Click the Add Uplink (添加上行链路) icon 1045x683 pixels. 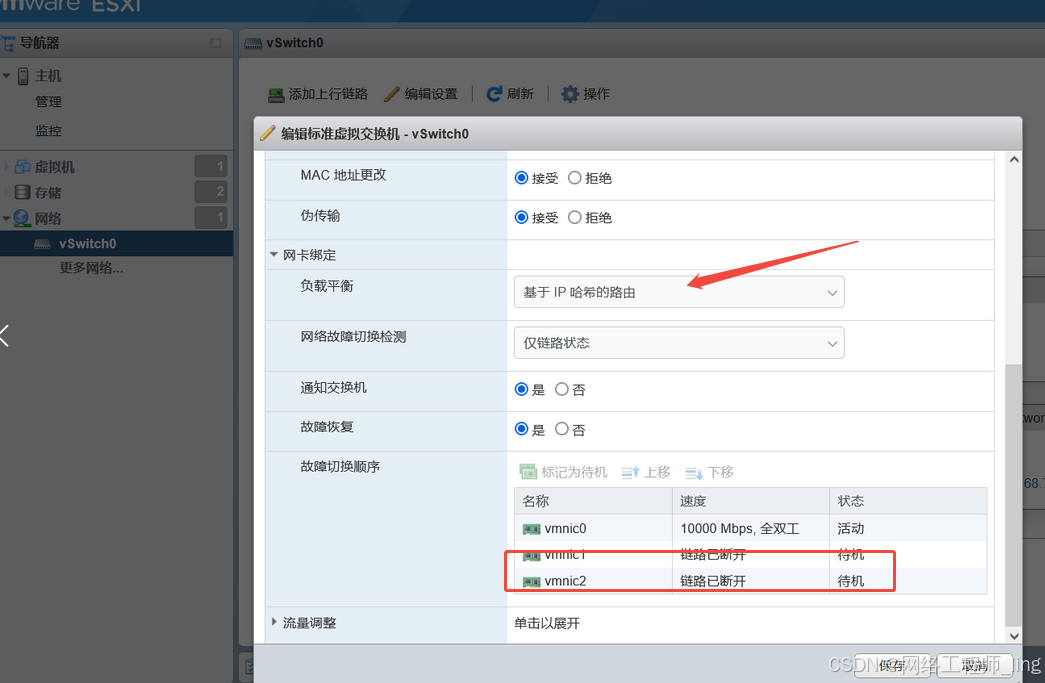click(x=276, y=95)
